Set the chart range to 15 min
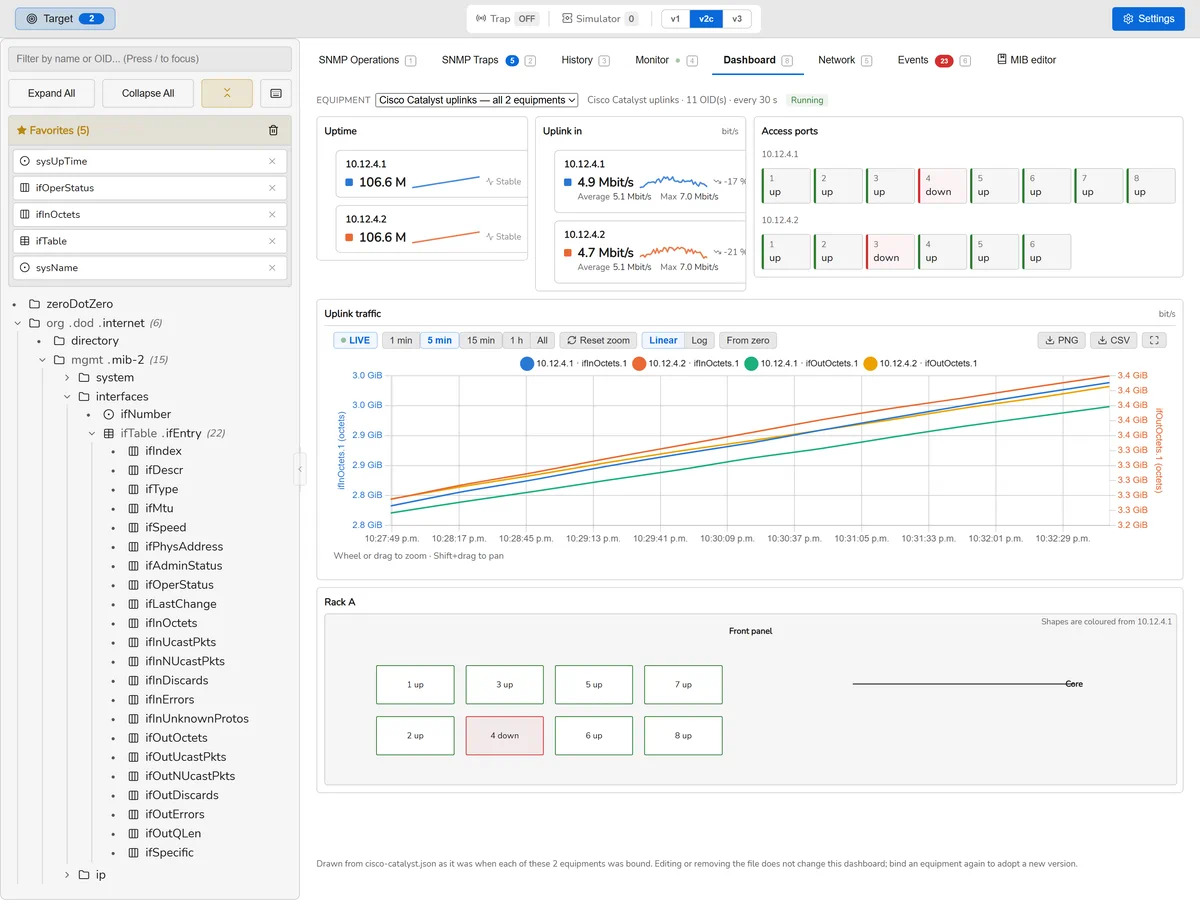Screen dimensions: 1200x900 click(x=481, y=340)
